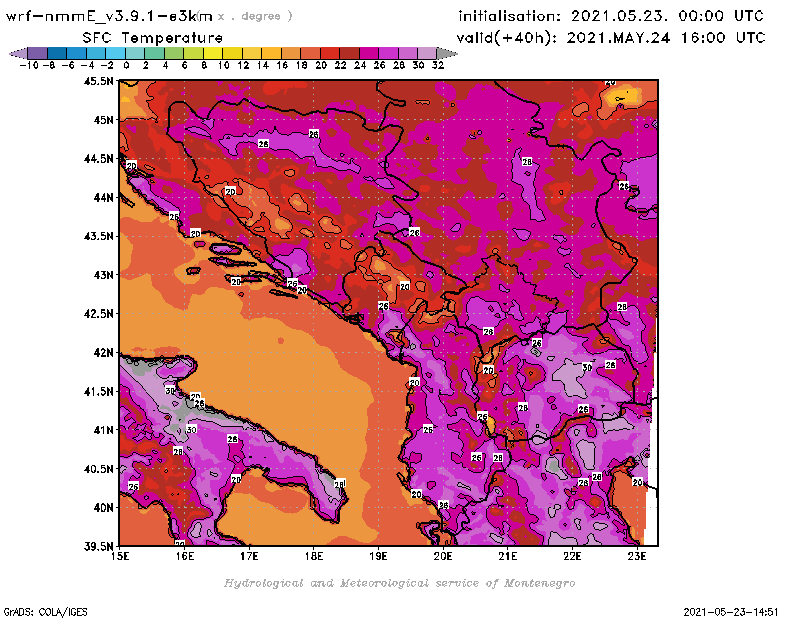The image size is (800, 618).
Task: Click the 'SFC Temperature' heading
Action: 153,38
